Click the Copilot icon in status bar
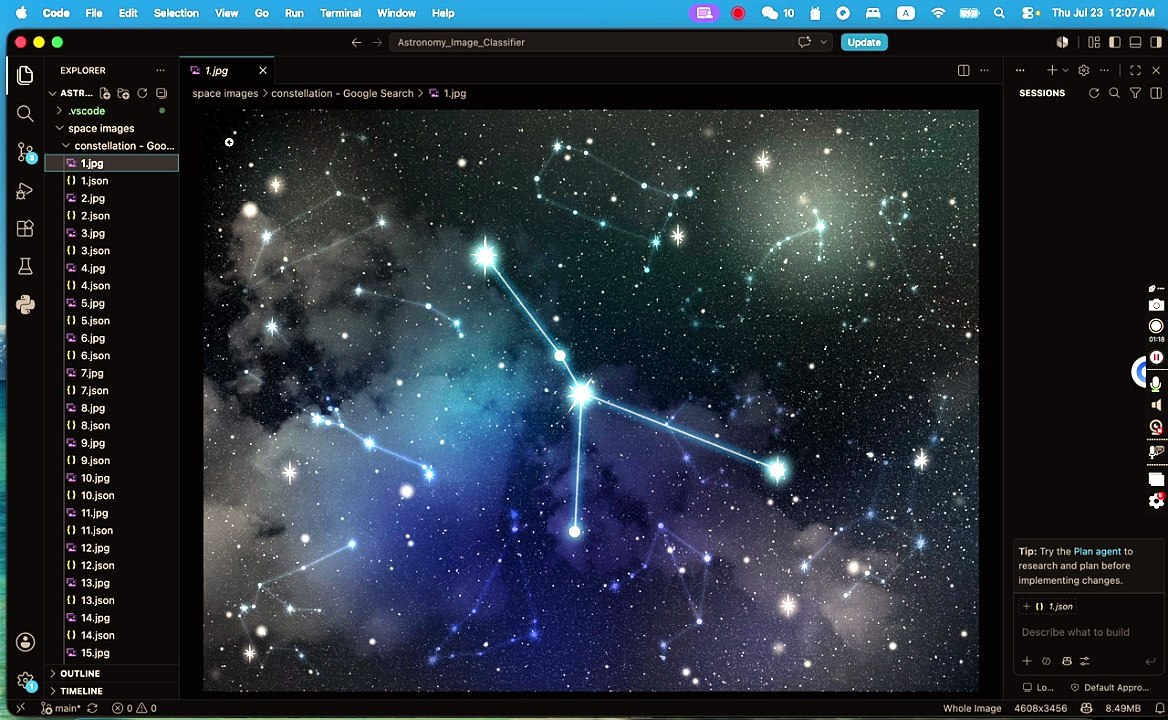 coord(1086,708)
